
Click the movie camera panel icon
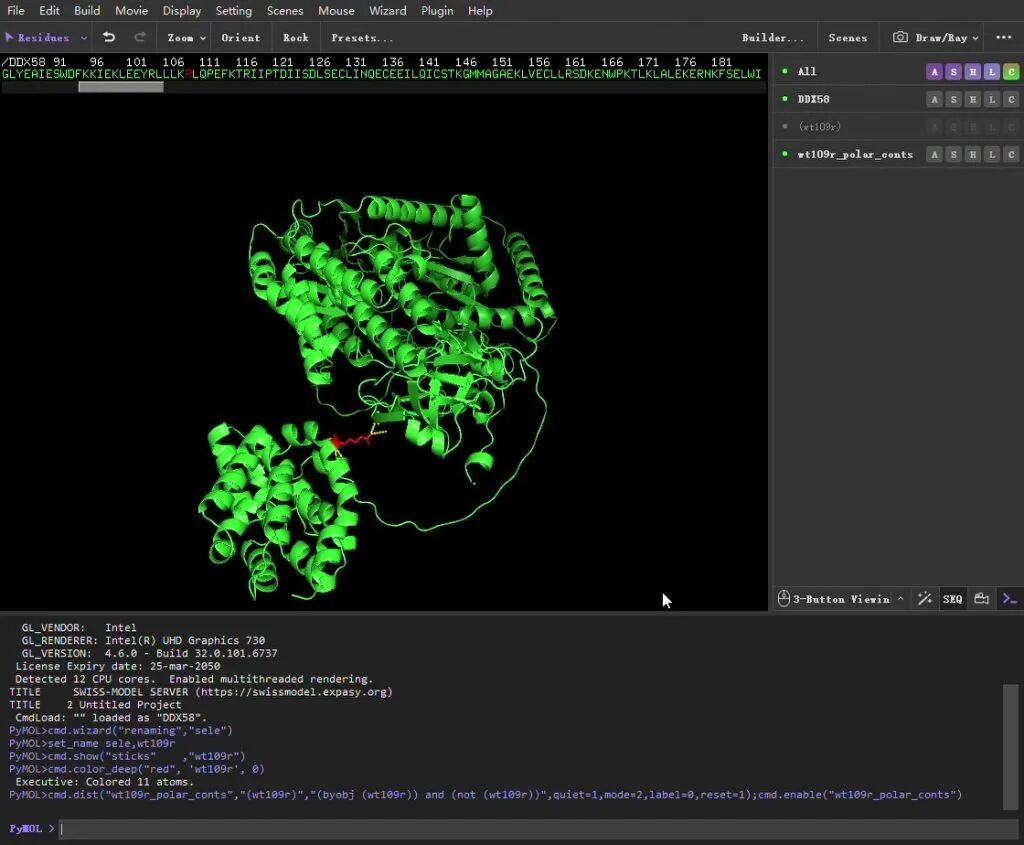[982, 599]
